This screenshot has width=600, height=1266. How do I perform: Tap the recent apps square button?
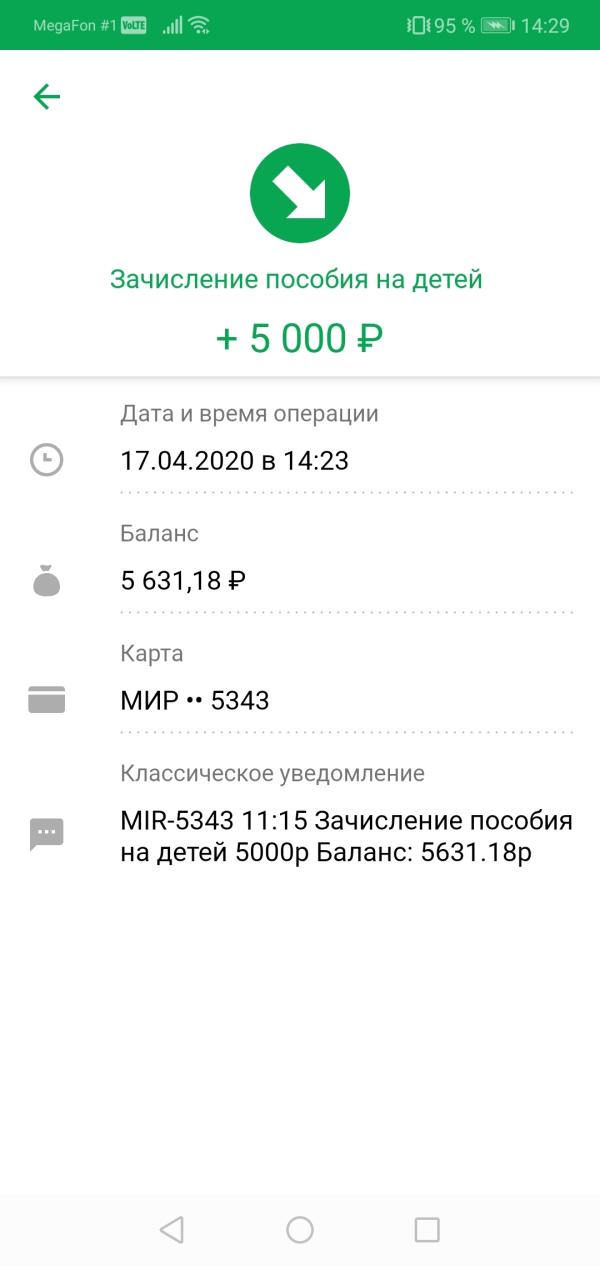coord(427,1229)
